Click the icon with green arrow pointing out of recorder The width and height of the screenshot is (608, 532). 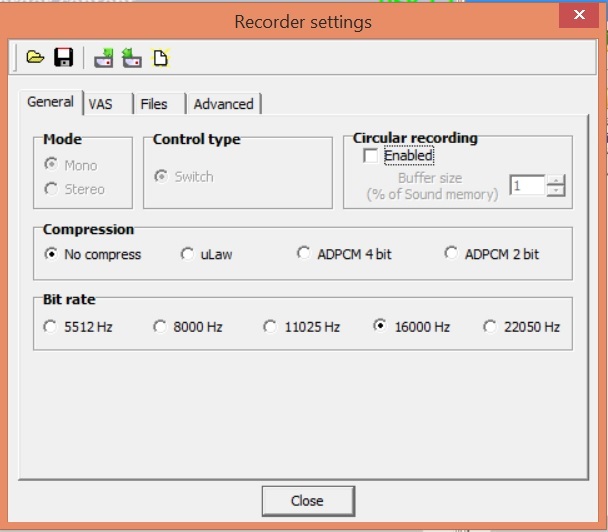[132, 58]
